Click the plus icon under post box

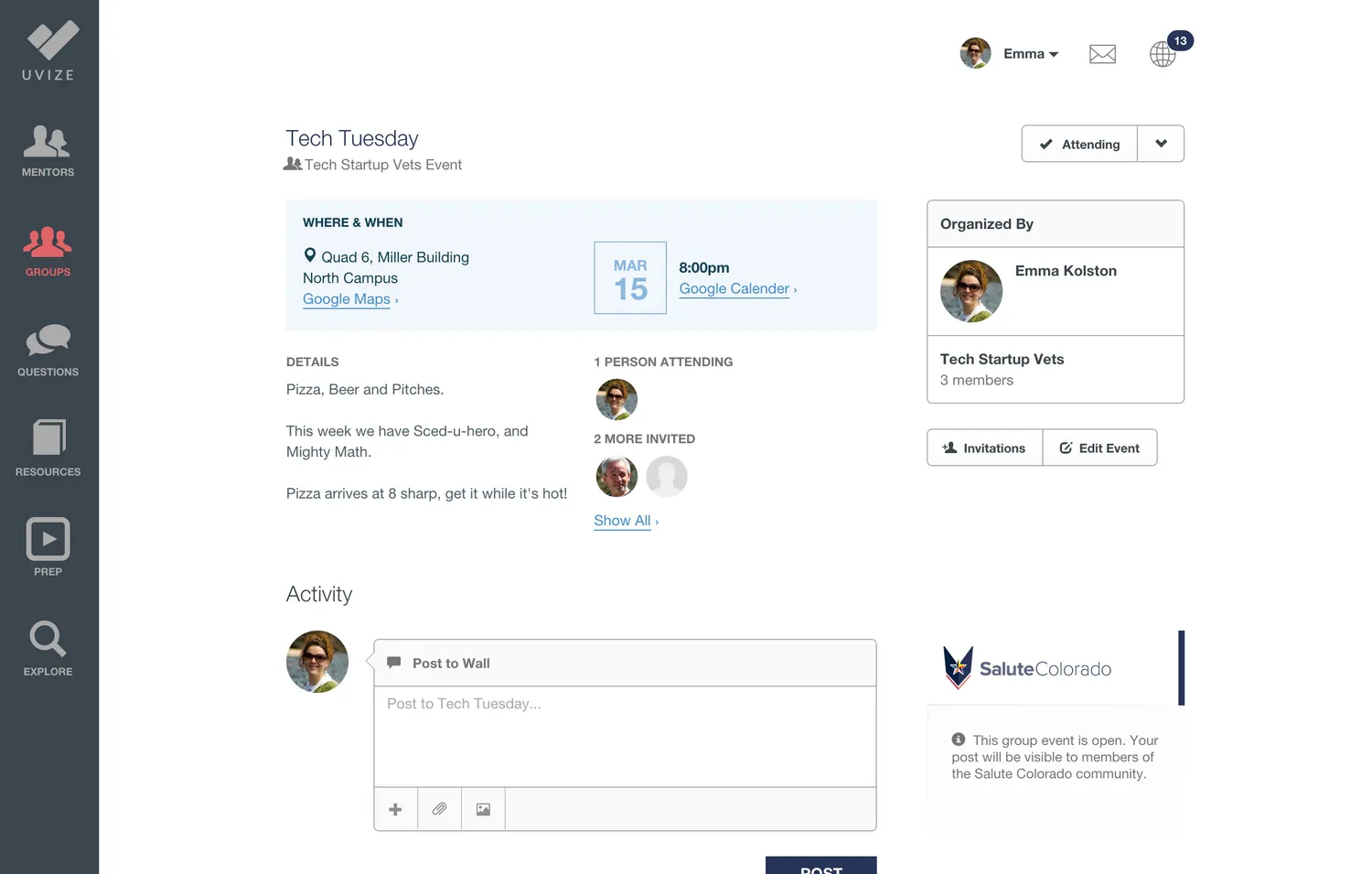click(x=395, y=809)
